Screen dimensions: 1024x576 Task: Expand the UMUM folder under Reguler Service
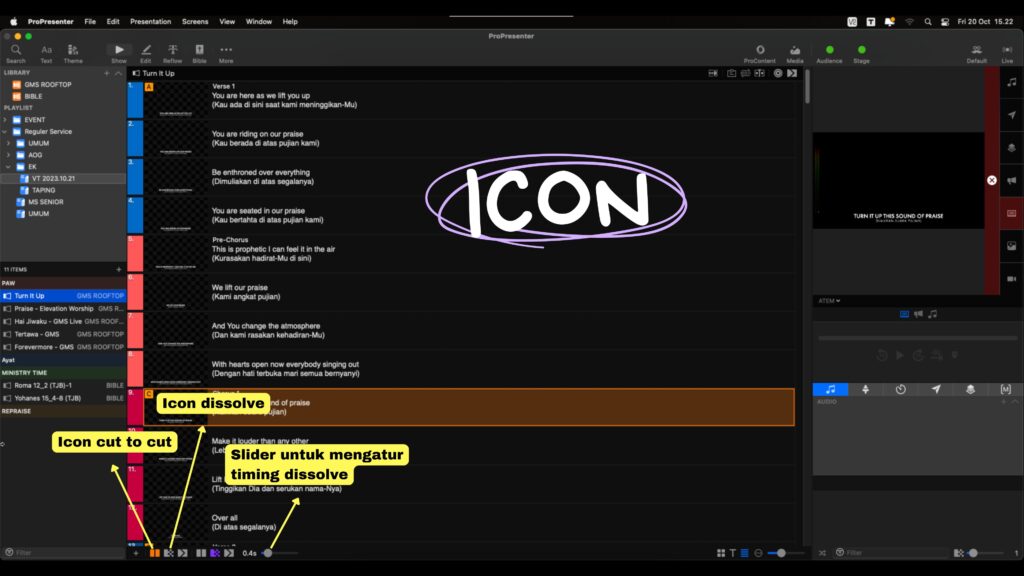coord(8,144)
